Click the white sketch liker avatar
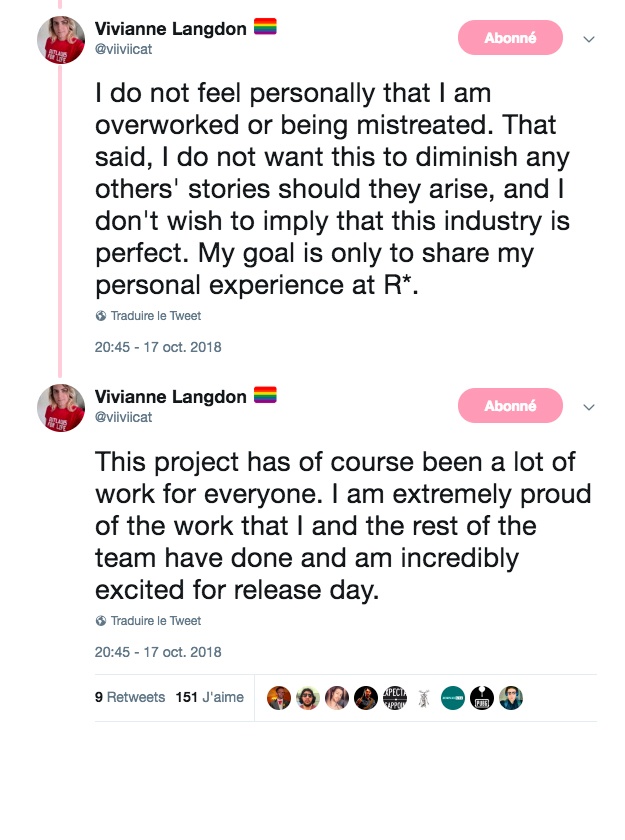Image resolution: width=625 pixels, height=840 pixels. 424,698
